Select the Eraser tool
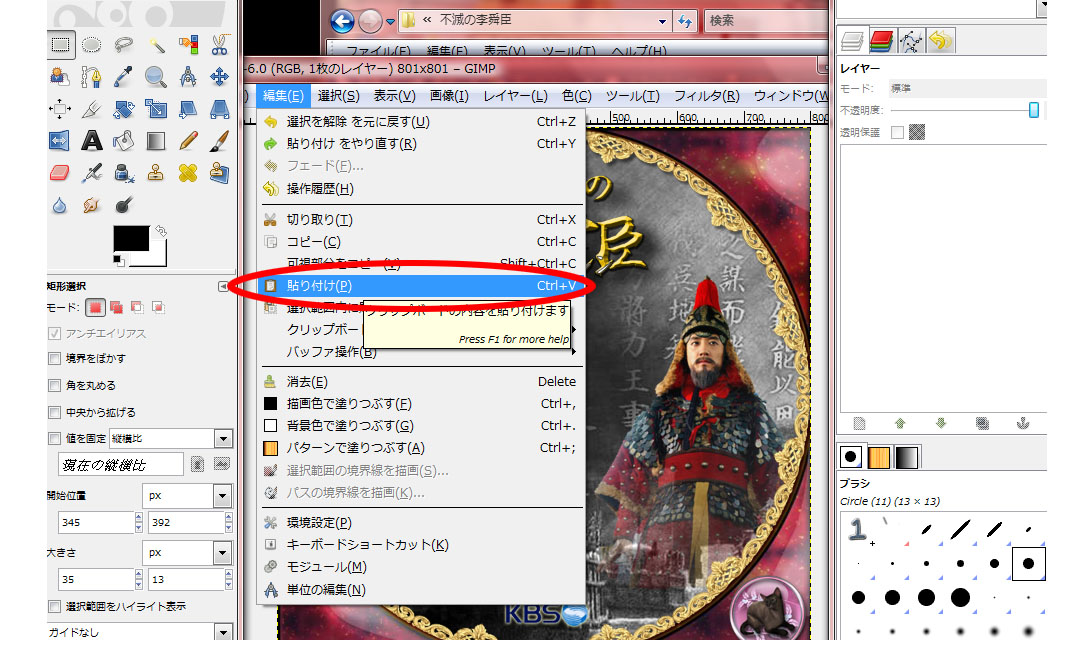The width and height of the screenshot is (1077, 652). pyautogui.click(x=60, y=172)
